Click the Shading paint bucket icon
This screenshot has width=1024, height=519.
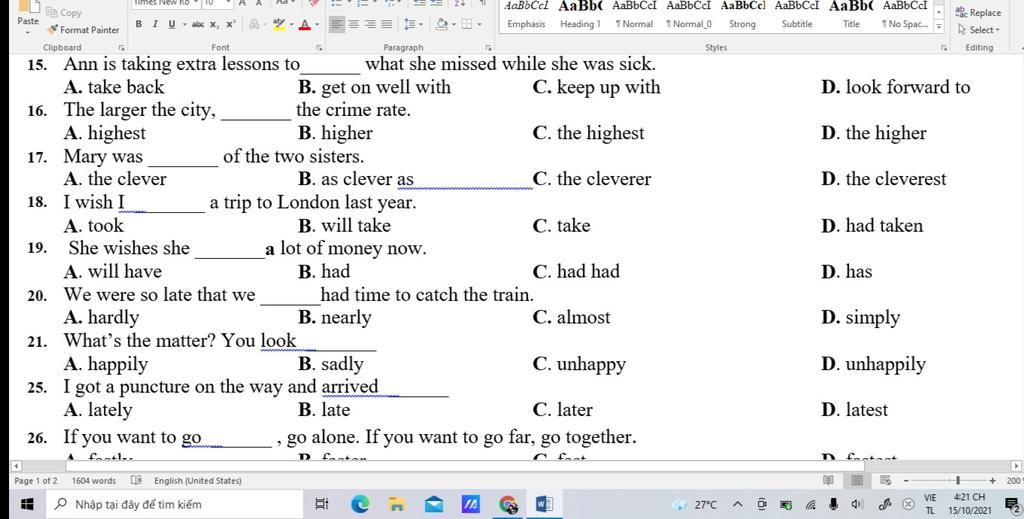click(x=441, y=24)
